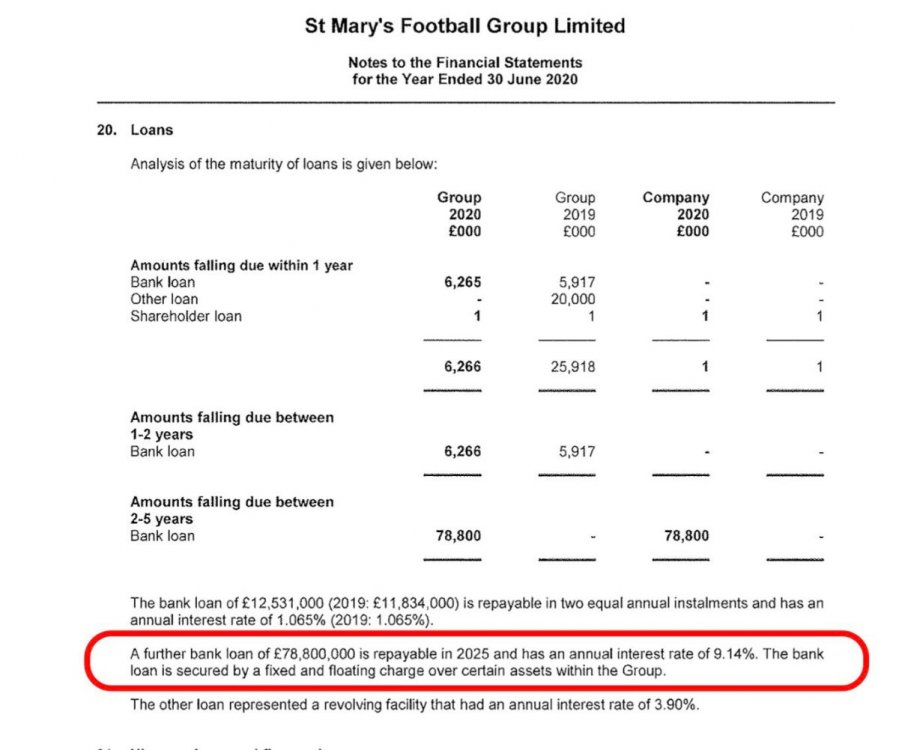The height and width of the screenshot is (750, 899).
Task: Select the revolving facility 3.90% interest sentence
Action: pos(415,705)
